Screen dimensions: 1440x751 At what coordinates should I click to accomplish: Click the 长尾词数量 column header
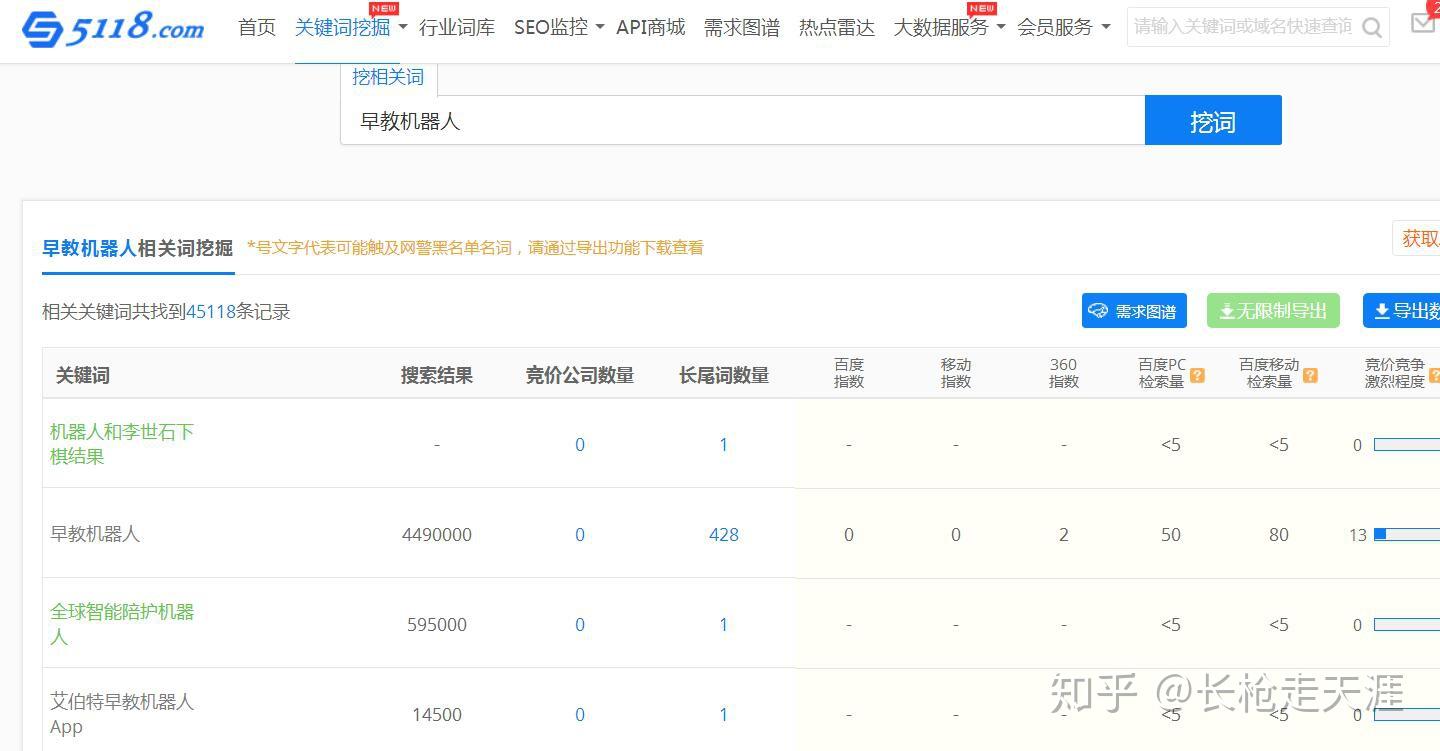(724, 376)
